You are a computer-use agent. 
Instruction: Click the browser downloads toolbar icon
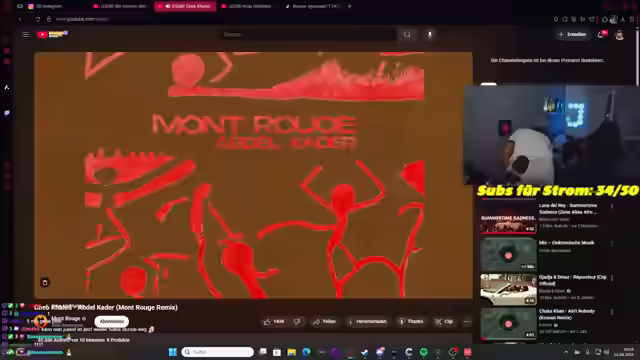(623, 19)
